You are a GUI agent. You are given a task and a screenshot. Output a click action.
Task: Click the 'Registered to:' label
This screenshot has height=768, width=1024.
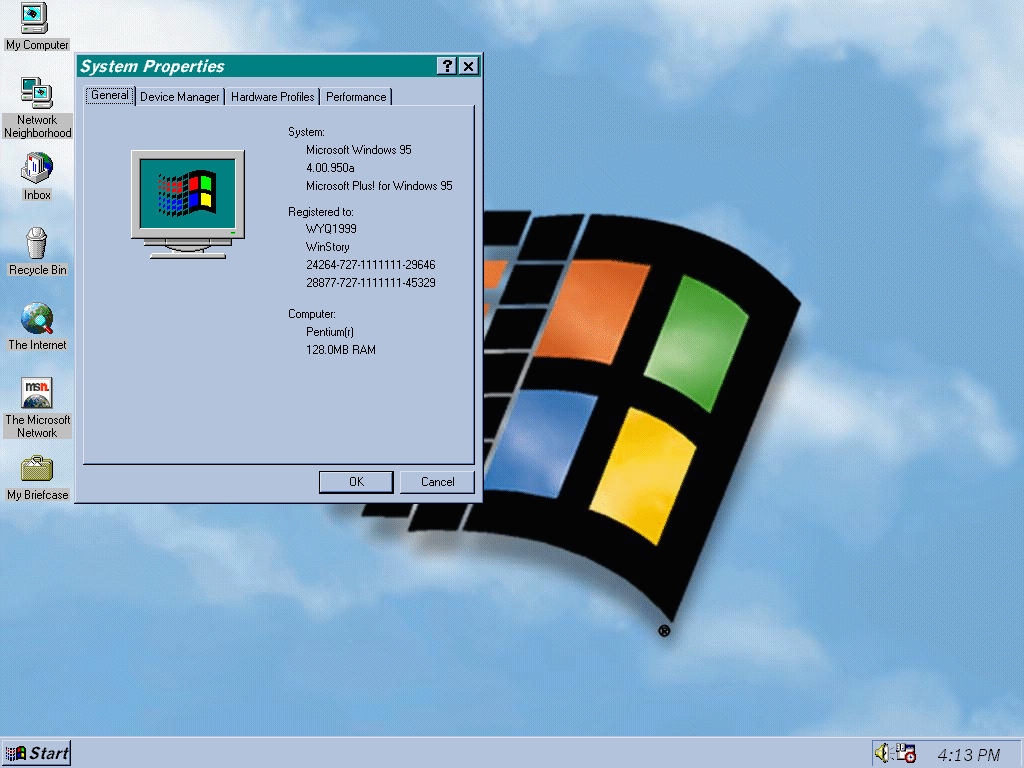point(320,212)
